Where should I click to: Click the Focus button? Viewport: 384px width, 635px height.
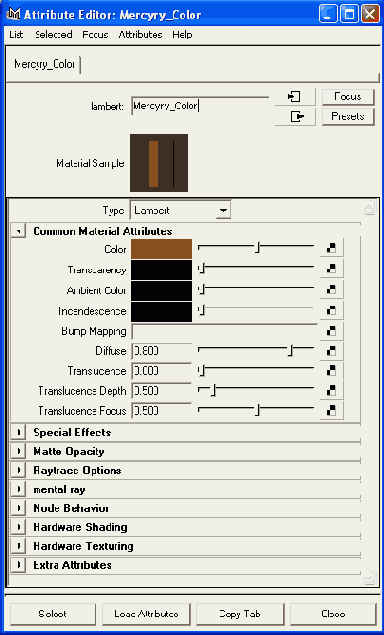(x=348, y=97)
